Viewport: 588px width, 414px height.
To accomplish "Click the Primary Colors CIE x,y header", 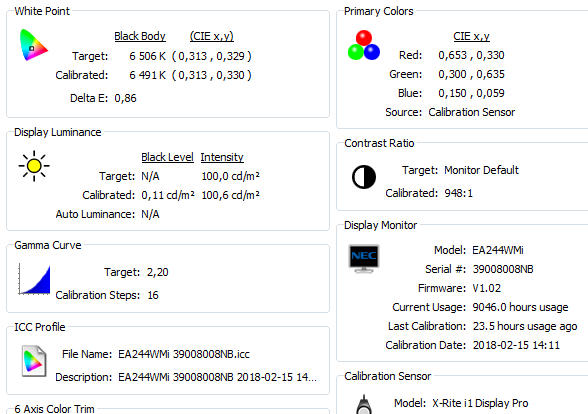I will tap(471, 36).
